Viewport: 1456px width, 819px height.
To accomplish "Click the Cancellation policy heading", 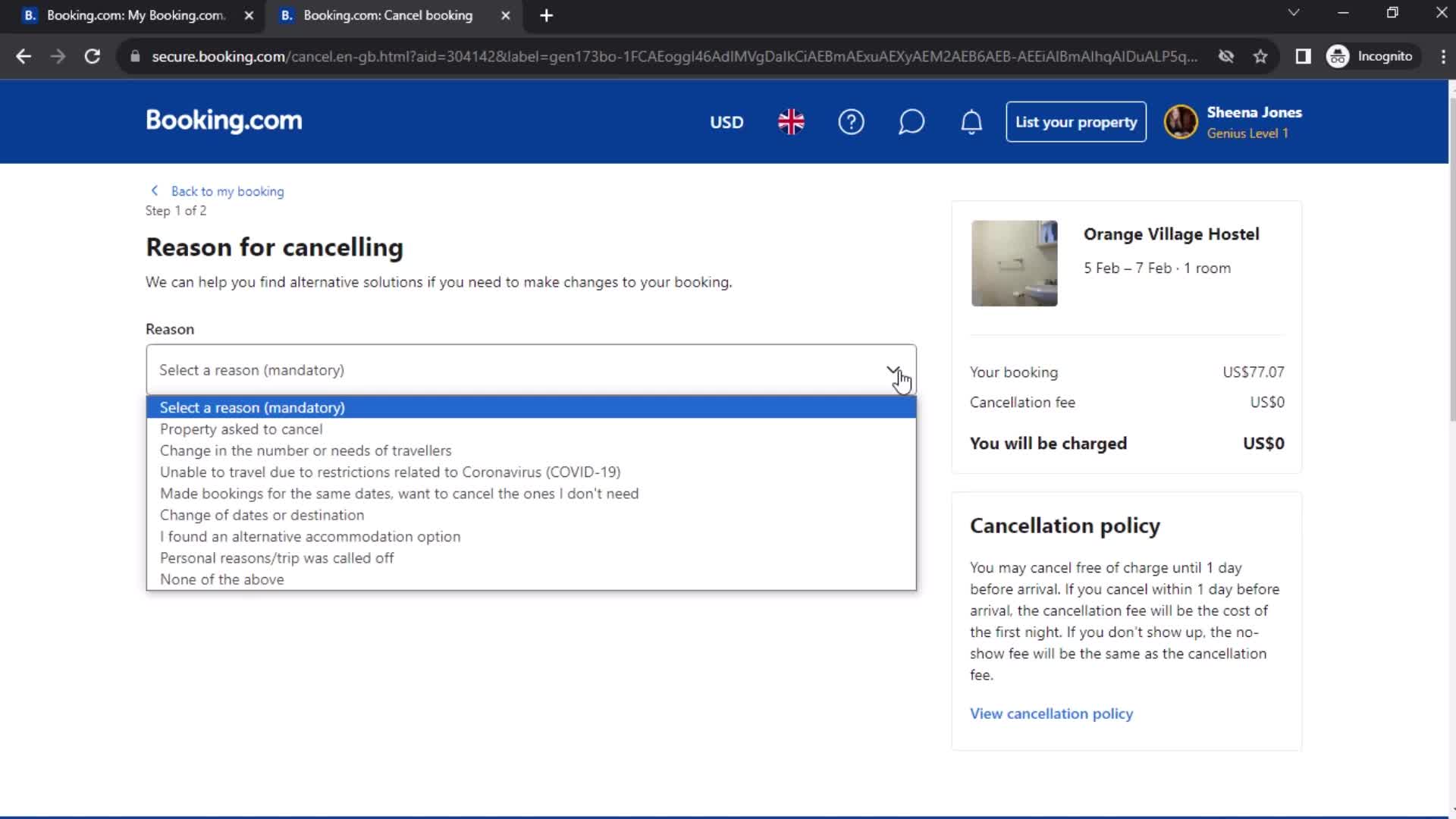I will (x=1065, y=526).
